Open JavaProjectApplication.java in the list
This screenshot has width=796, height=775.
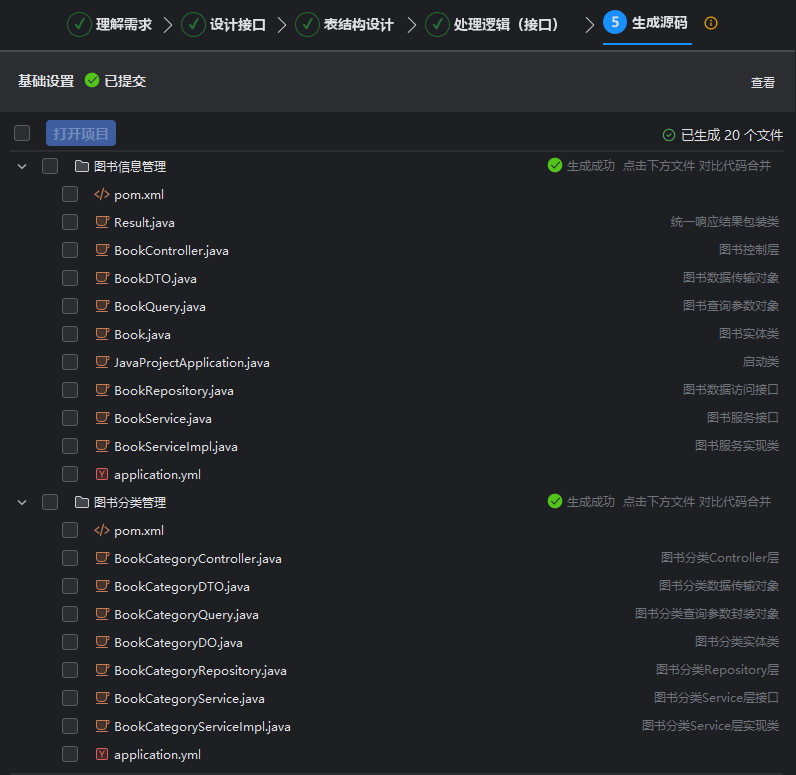(191, 363)
